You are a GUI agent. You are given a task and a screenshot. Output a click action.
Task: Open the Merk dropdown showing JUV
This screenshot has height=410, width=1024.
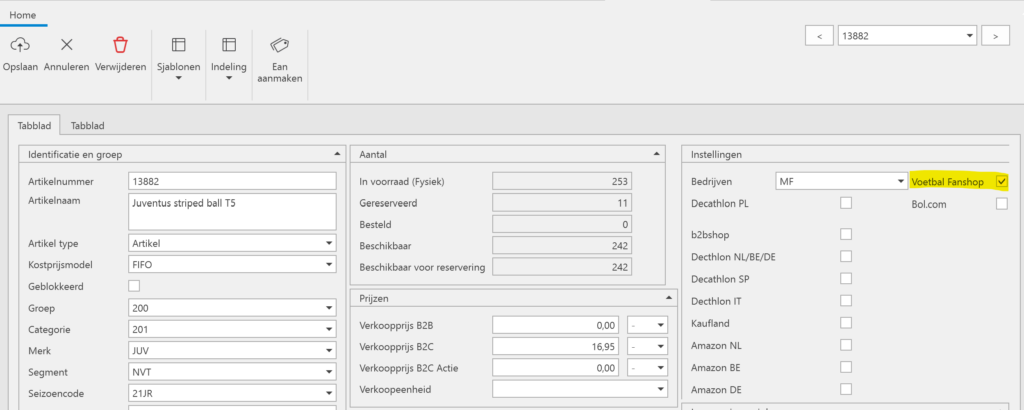coord(233,351)
